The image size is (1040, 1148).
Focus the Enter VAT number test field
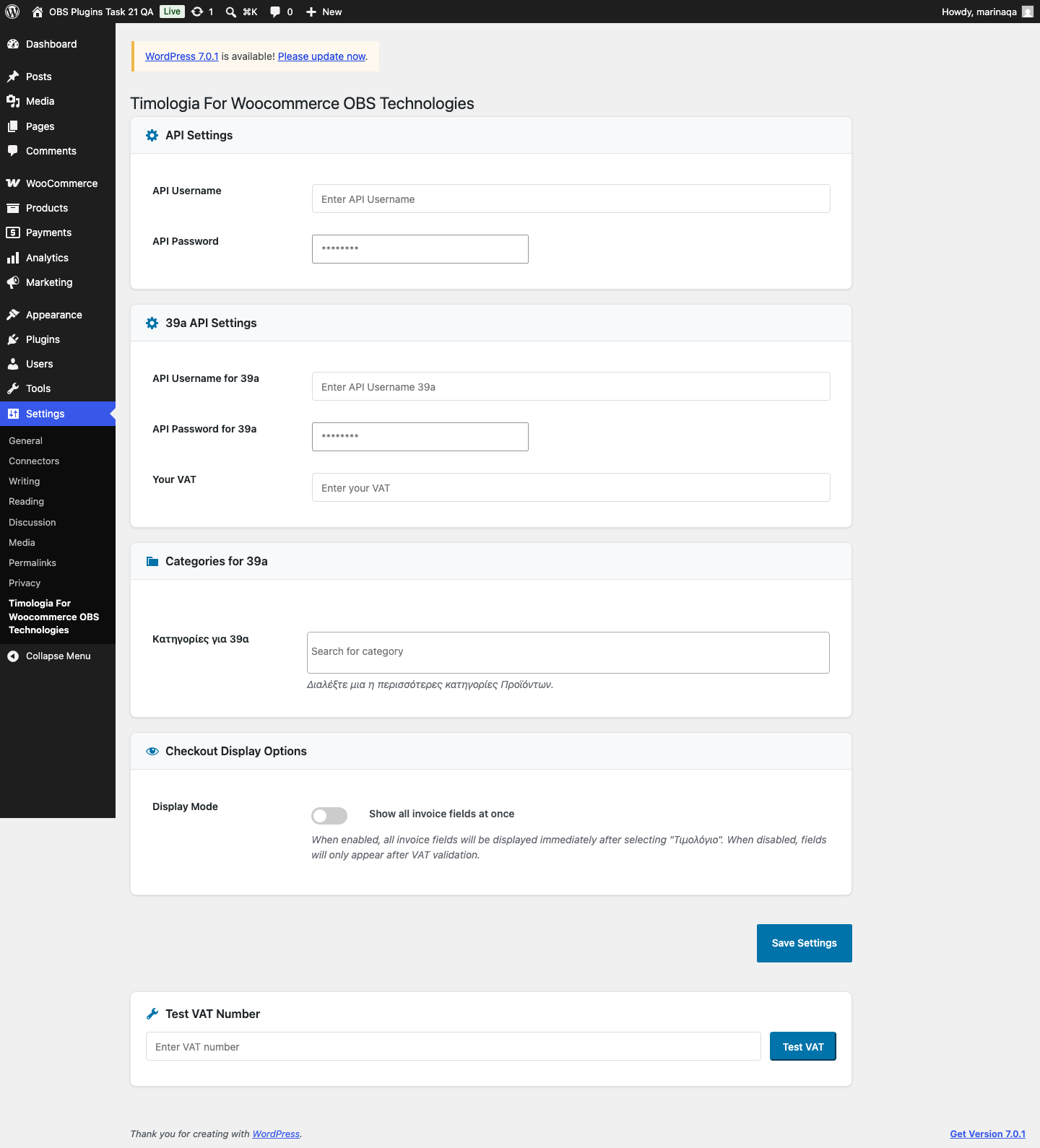454,1046
